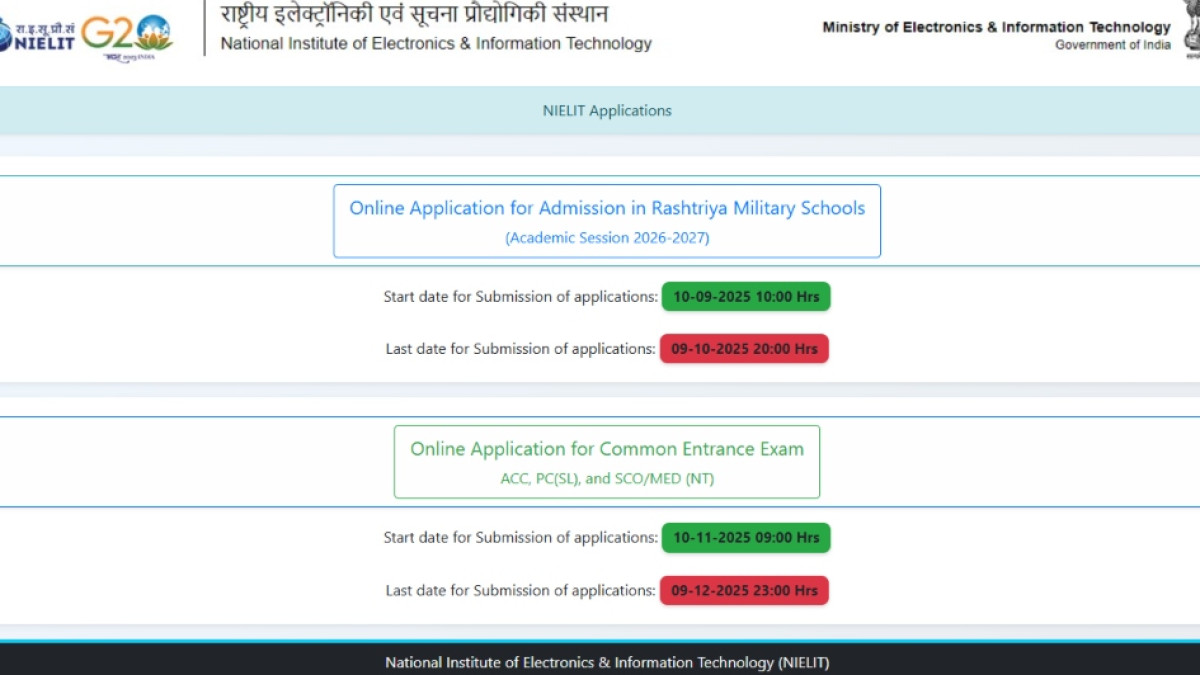Click green badge '10-11-2025 09:00 Hrs'
Viewport: 1200px width, 675px height.
tap(746, 538)
